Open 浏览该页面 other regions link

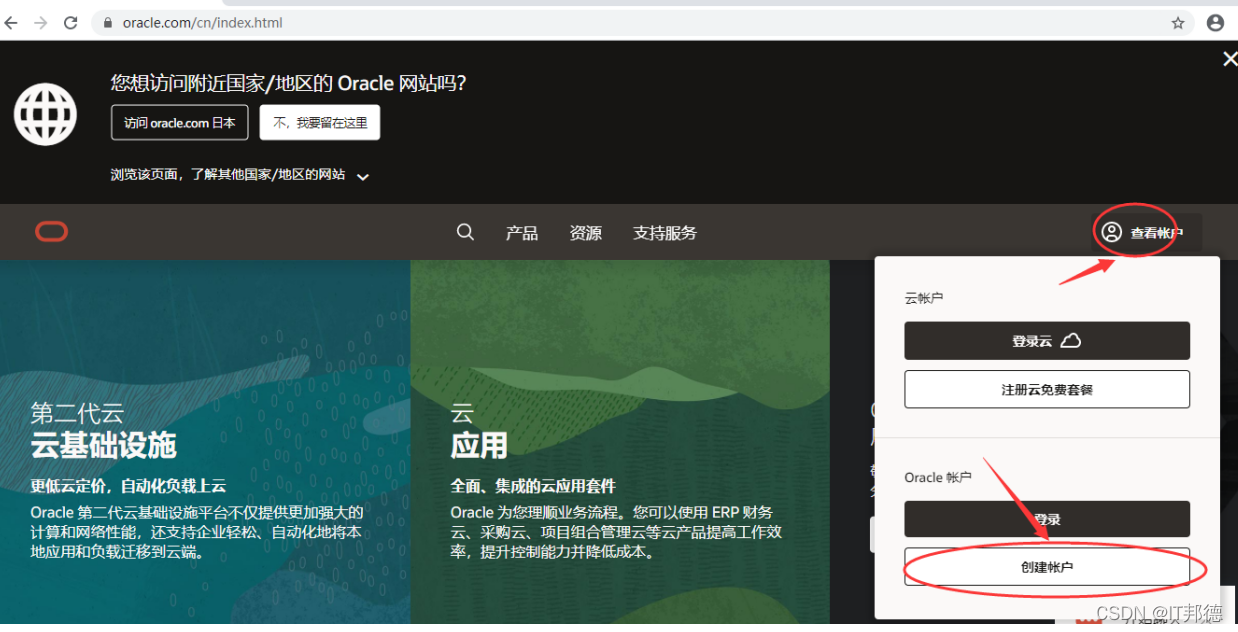click(x=228, y=174)
